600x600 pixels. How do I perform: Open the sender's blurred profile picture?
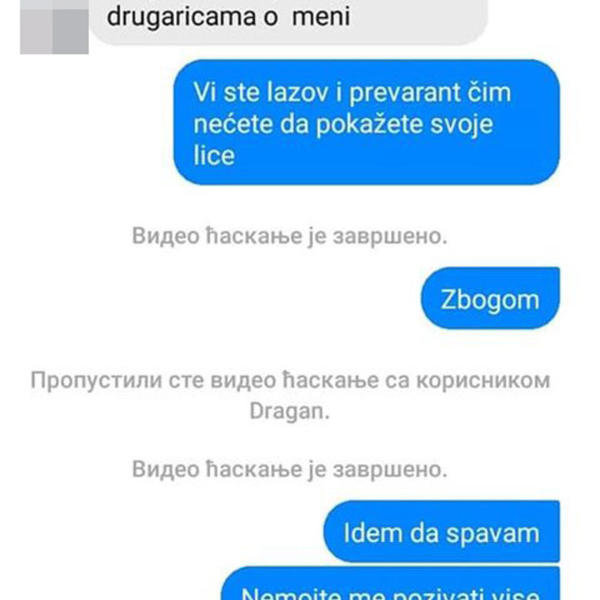coord(54,27)
